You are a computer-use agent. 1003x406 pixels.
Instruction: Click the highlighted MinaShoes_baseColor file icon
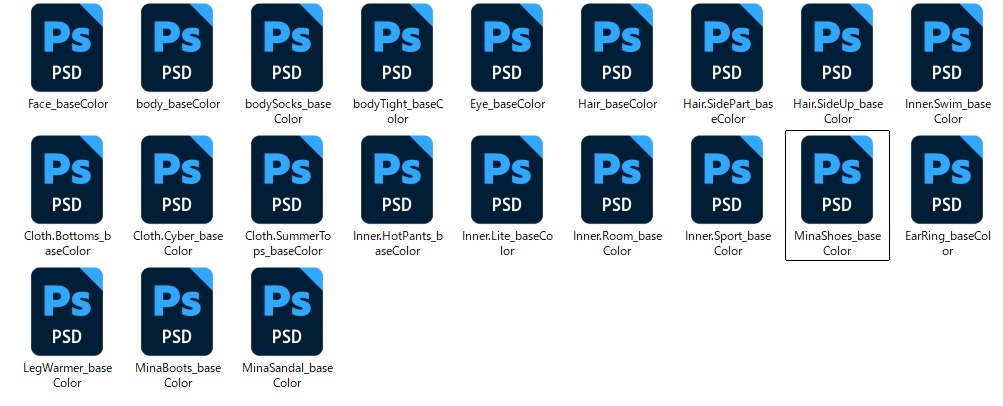pyautogui.click(x=837, y=180)
